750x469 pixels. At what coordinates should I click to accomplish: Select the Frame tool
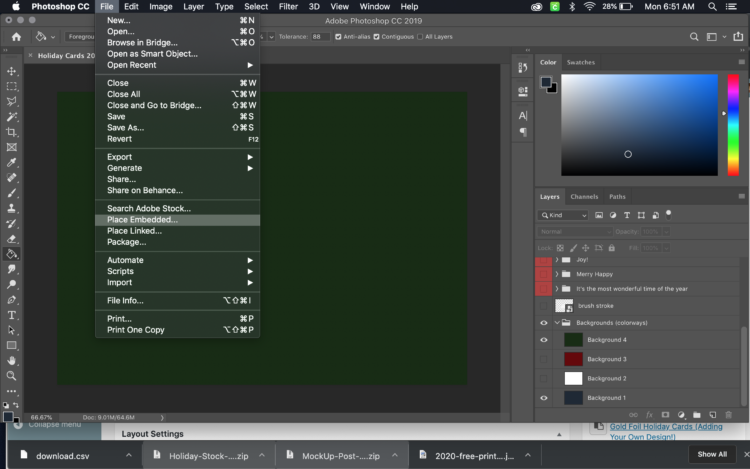click(11, 147)
